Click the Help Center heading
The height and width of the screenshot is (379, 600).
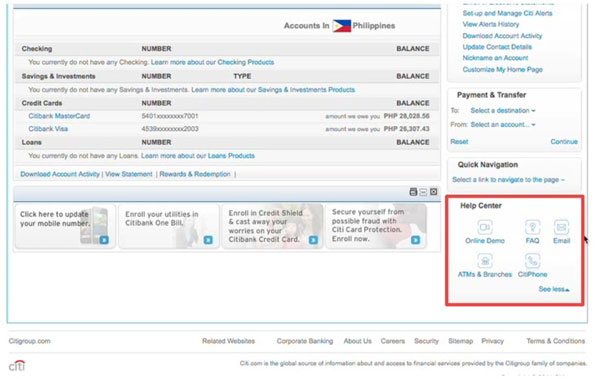[481, 206]
